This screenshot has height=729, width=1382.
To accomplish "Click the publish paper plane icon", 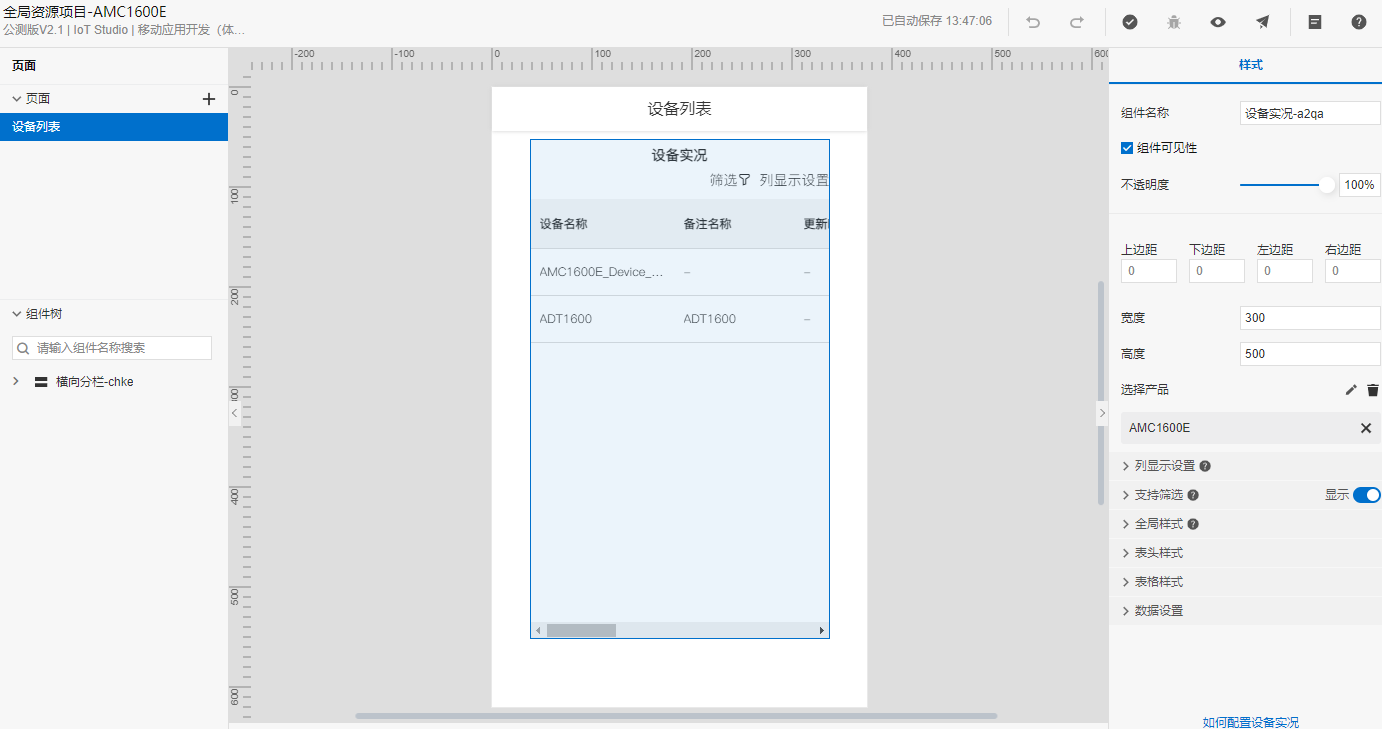I will tap(1263, 22).
